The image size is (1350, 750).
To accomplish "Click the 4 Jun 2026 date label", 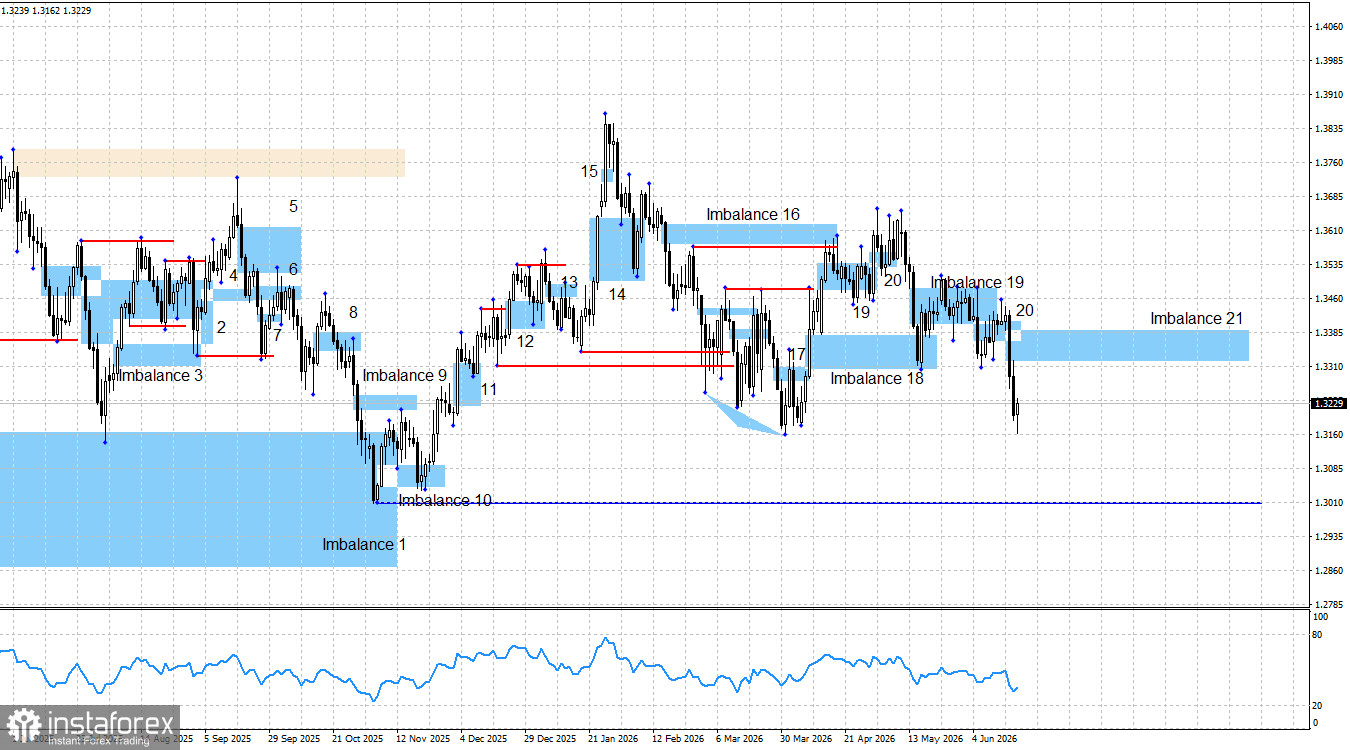I will [996, 739].
